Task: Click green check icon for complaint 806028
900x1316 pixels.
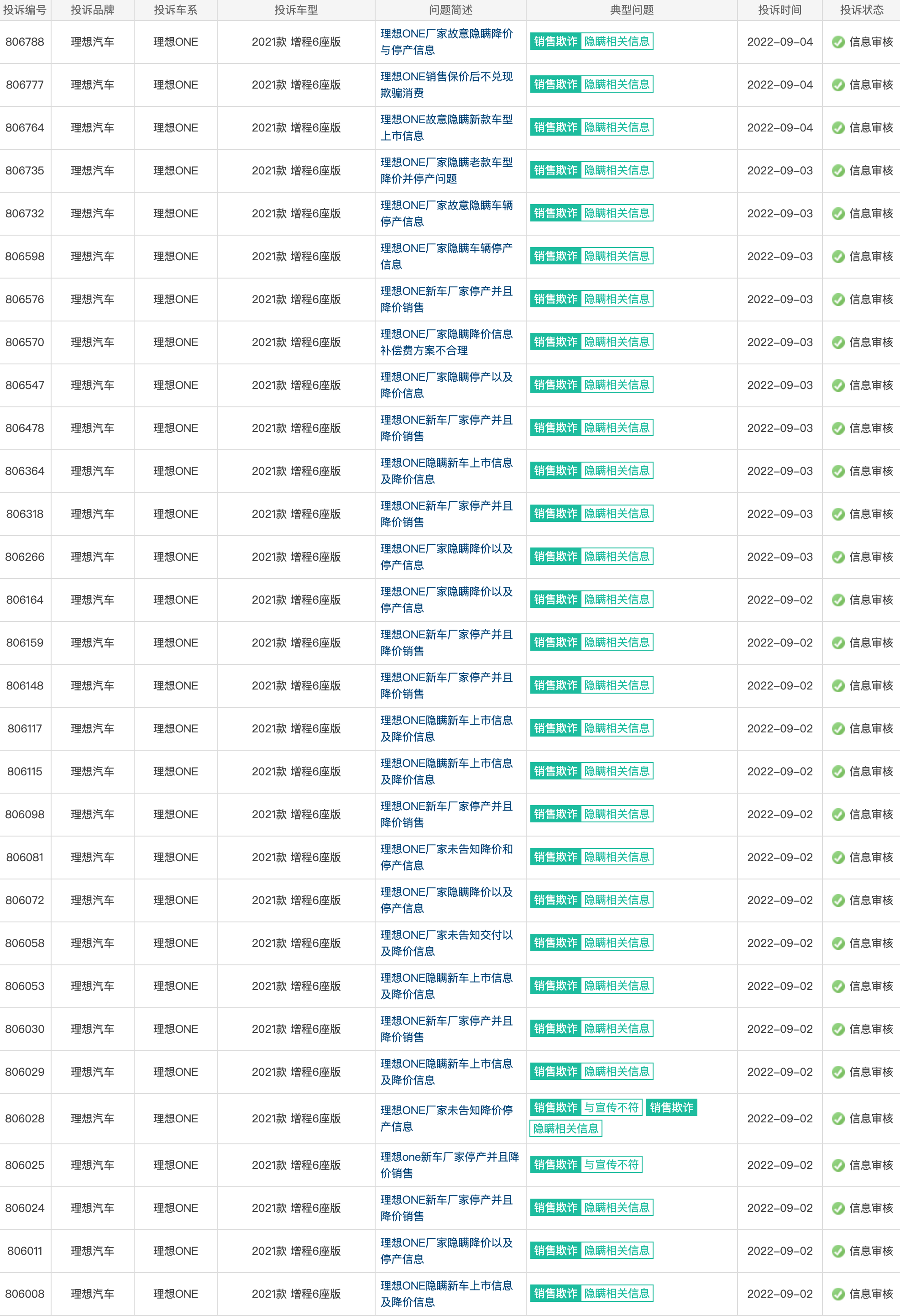Action: point(838,1119)
